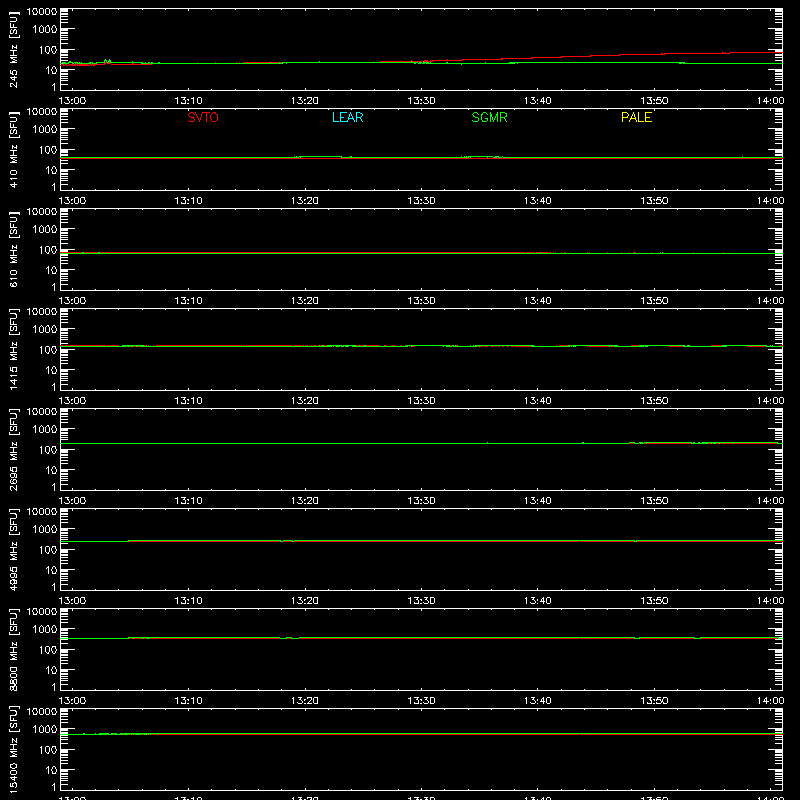The width and height of the screenshot is (800, 800).
Task: Click the 10000 y-axis label on 8800 MHz plot
Action: point(42,612)
